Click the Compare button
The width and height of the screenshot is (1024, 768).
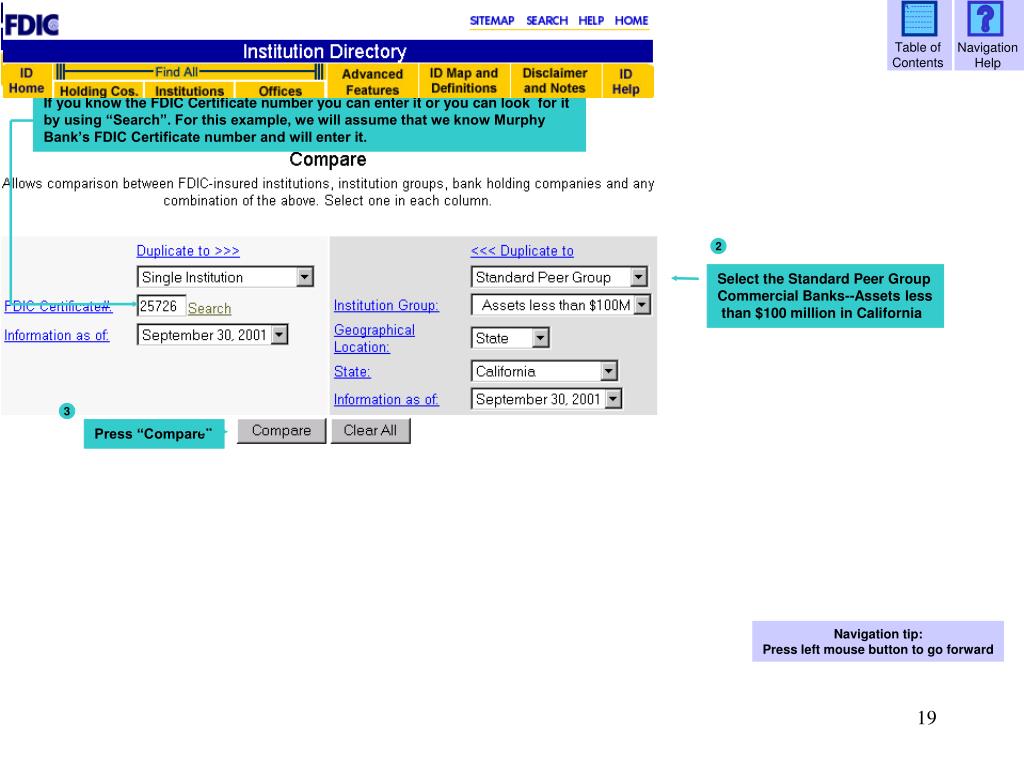pos(281,431)
